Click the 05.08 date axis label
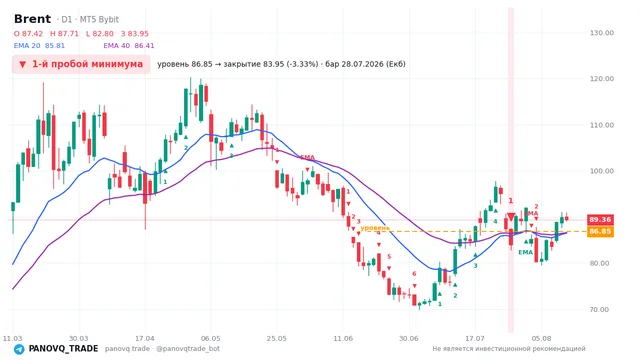The height and width of the screenshot is (360, 640). 541,338
